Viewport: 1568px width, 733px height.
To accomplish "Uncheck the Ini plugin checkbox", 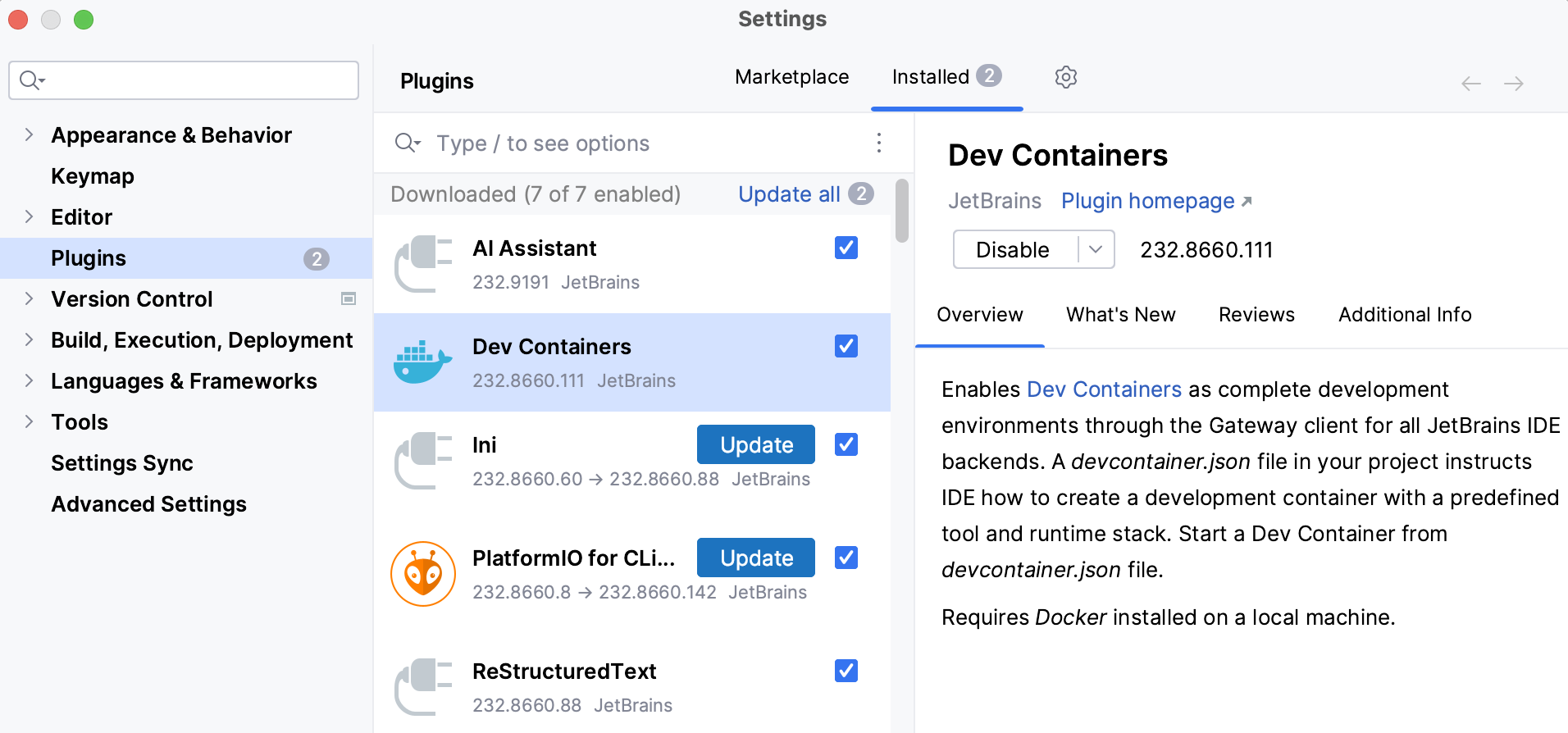I will click(846, 444).
